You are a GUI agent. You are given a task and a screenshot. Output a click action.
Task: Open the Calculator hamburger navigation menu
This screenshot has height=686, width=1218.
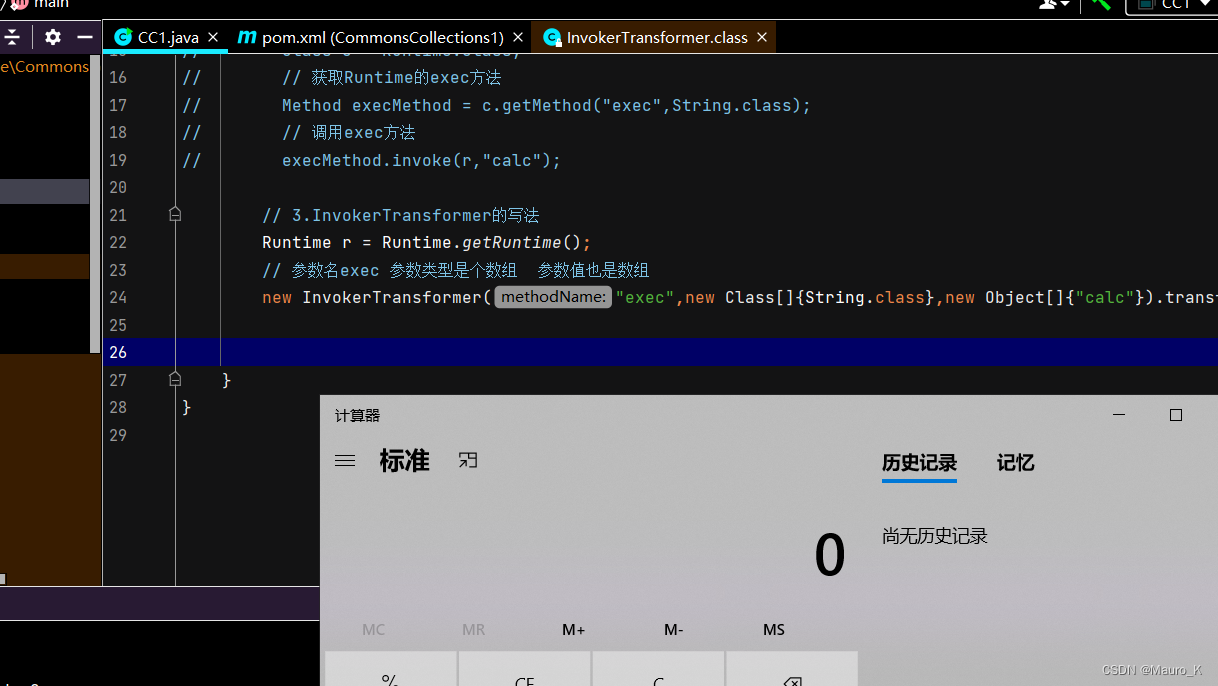pyautogui.click(x=345, y=461)
